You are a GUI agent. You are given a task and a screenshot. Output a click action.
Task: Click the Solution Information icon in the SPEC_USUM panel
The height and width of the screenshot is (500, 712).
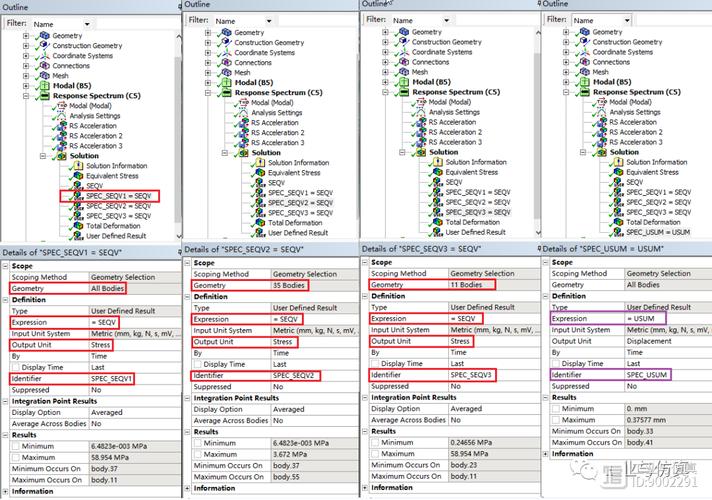click(618, 162)
